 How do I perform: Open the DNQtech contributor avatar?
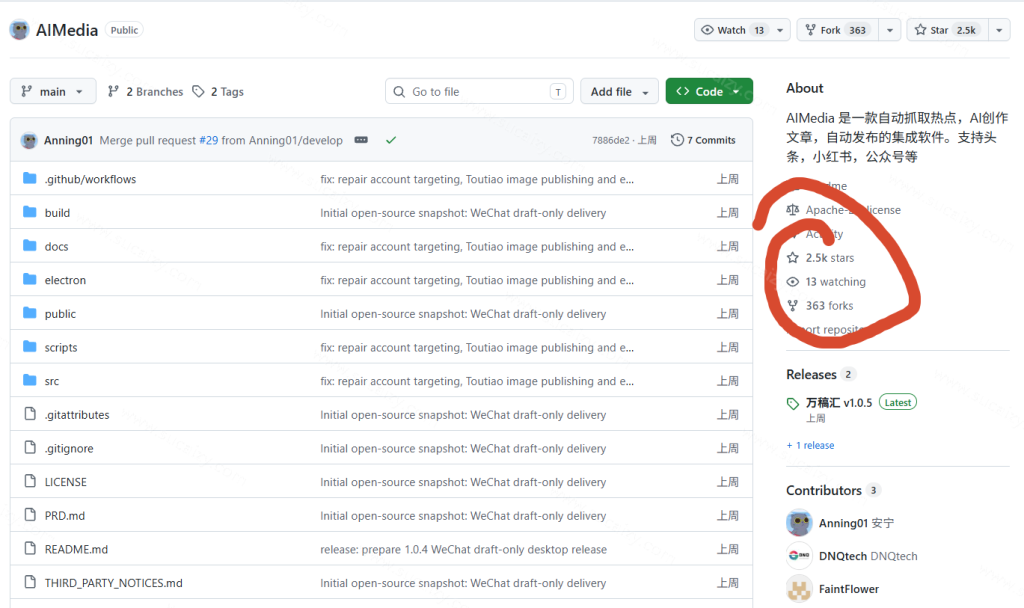pyautogui.click(x=799, y=556)
